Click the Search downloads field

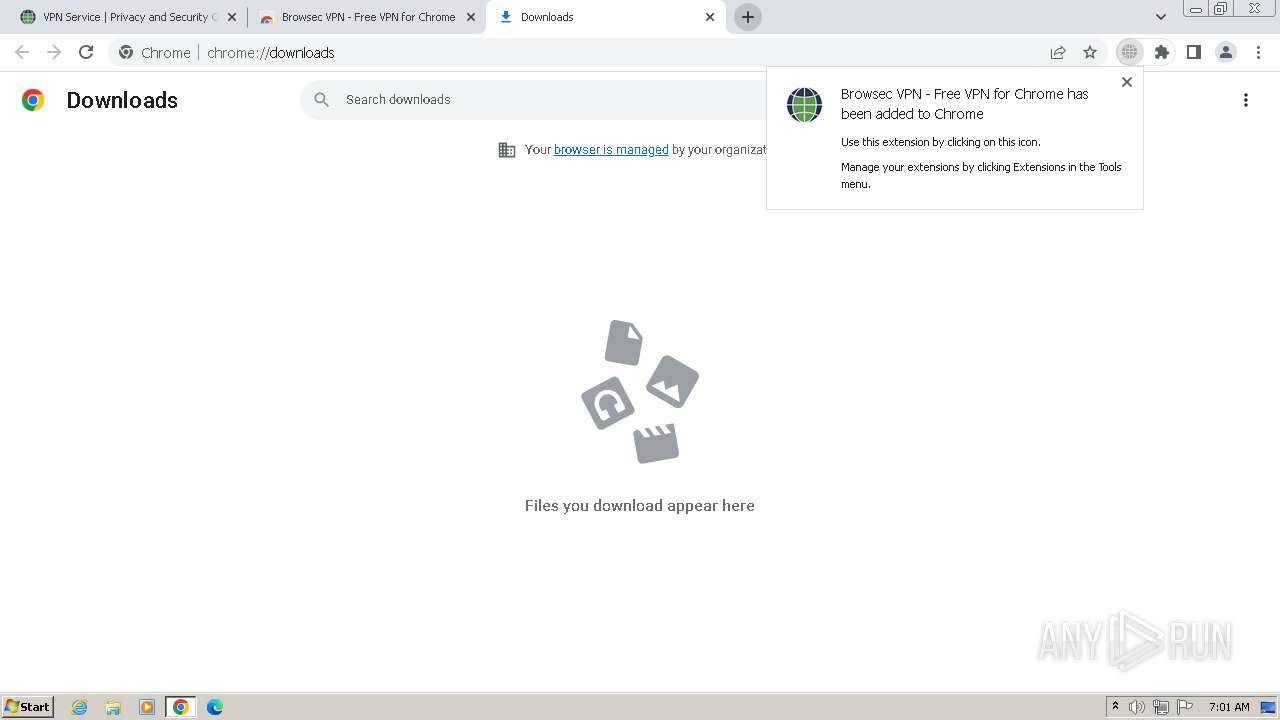535,100
